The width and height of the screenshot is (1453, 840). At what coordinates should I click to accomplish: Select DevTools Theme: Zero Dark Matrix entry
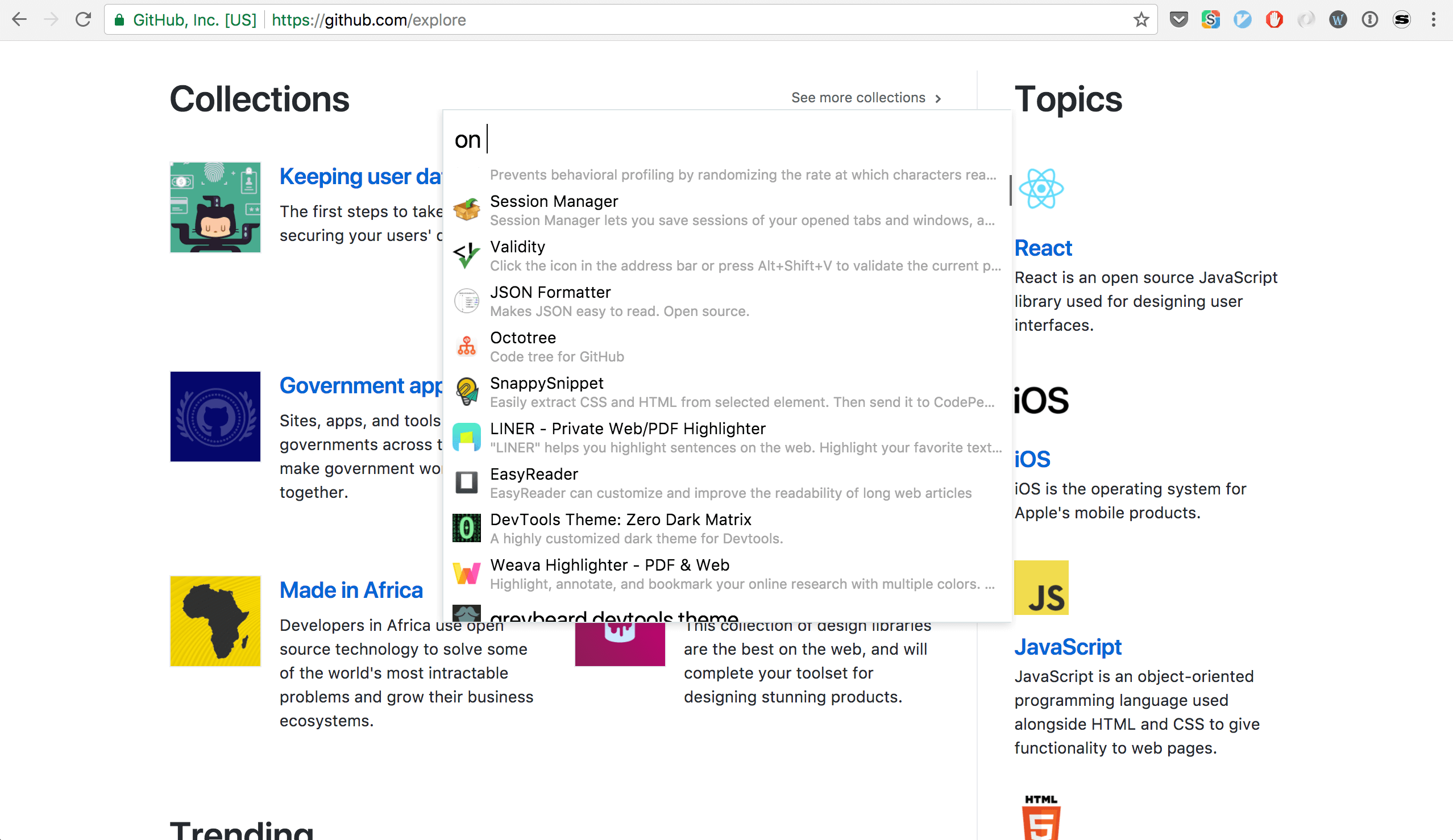tap(620, 520)
